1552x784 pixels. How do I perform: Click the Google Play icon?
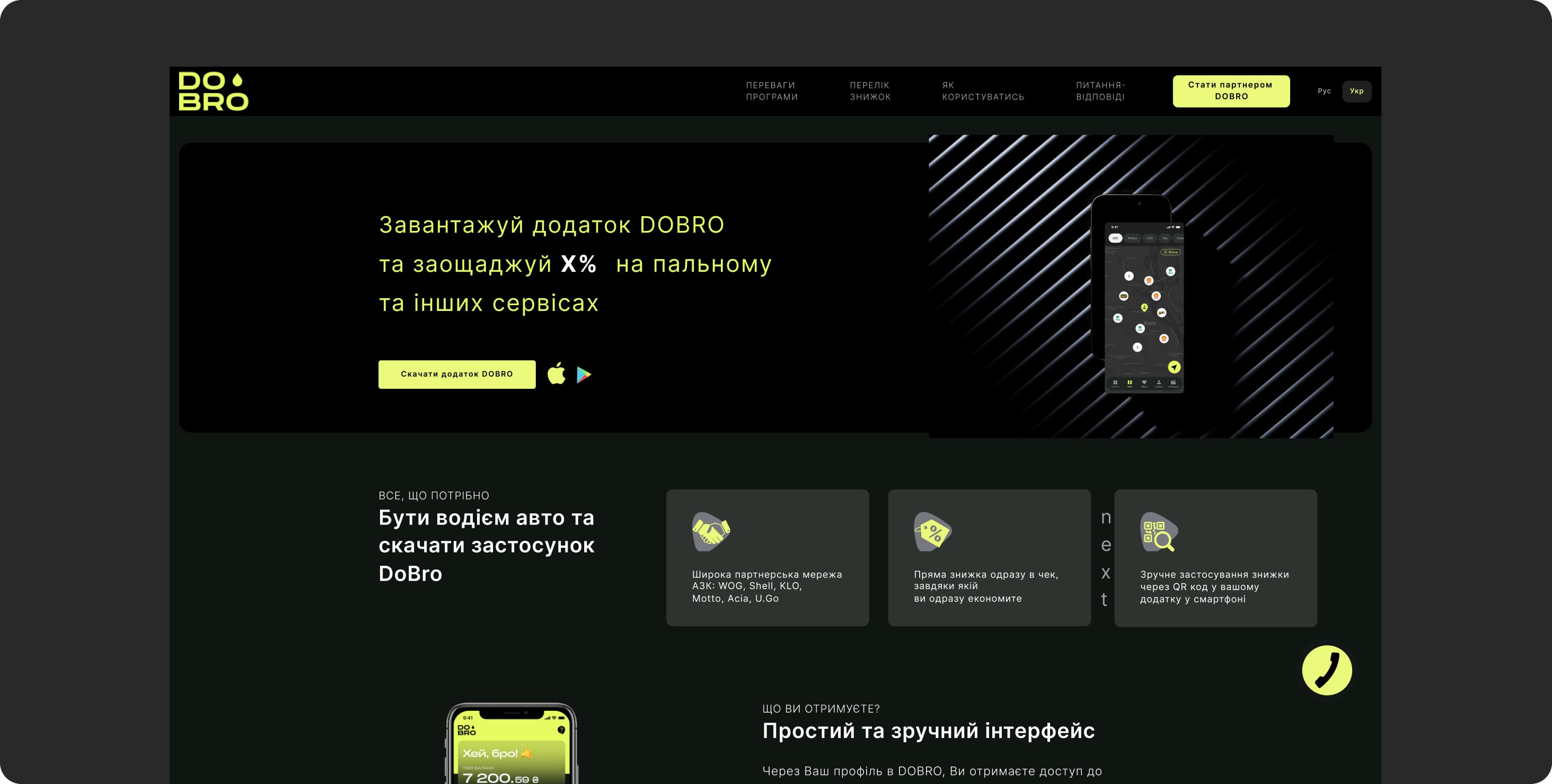(583, 375)
